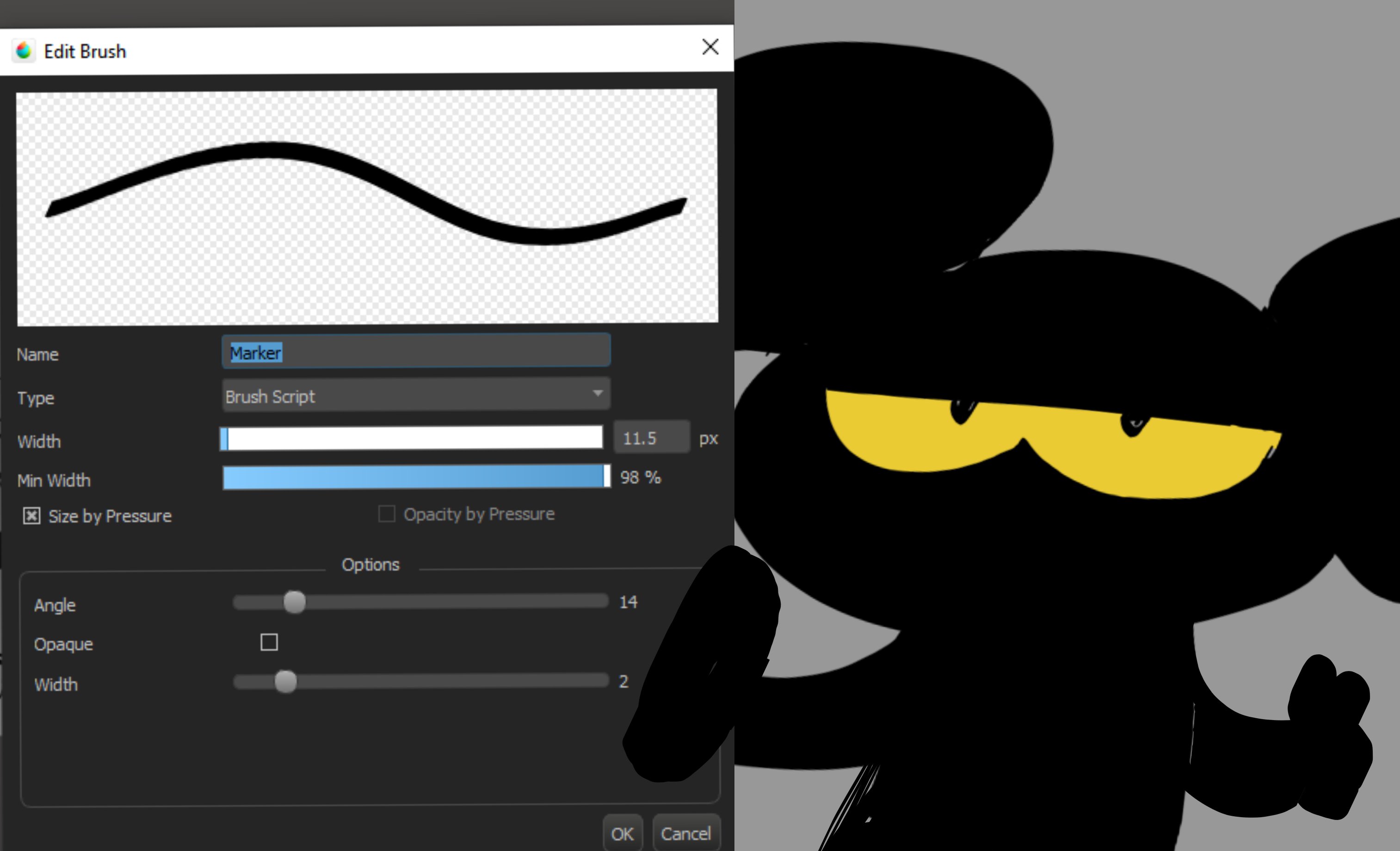The image size is (1400, 851).
Task: Enable the Opacity by Pressure checkbox
Action: click(386, 514)
